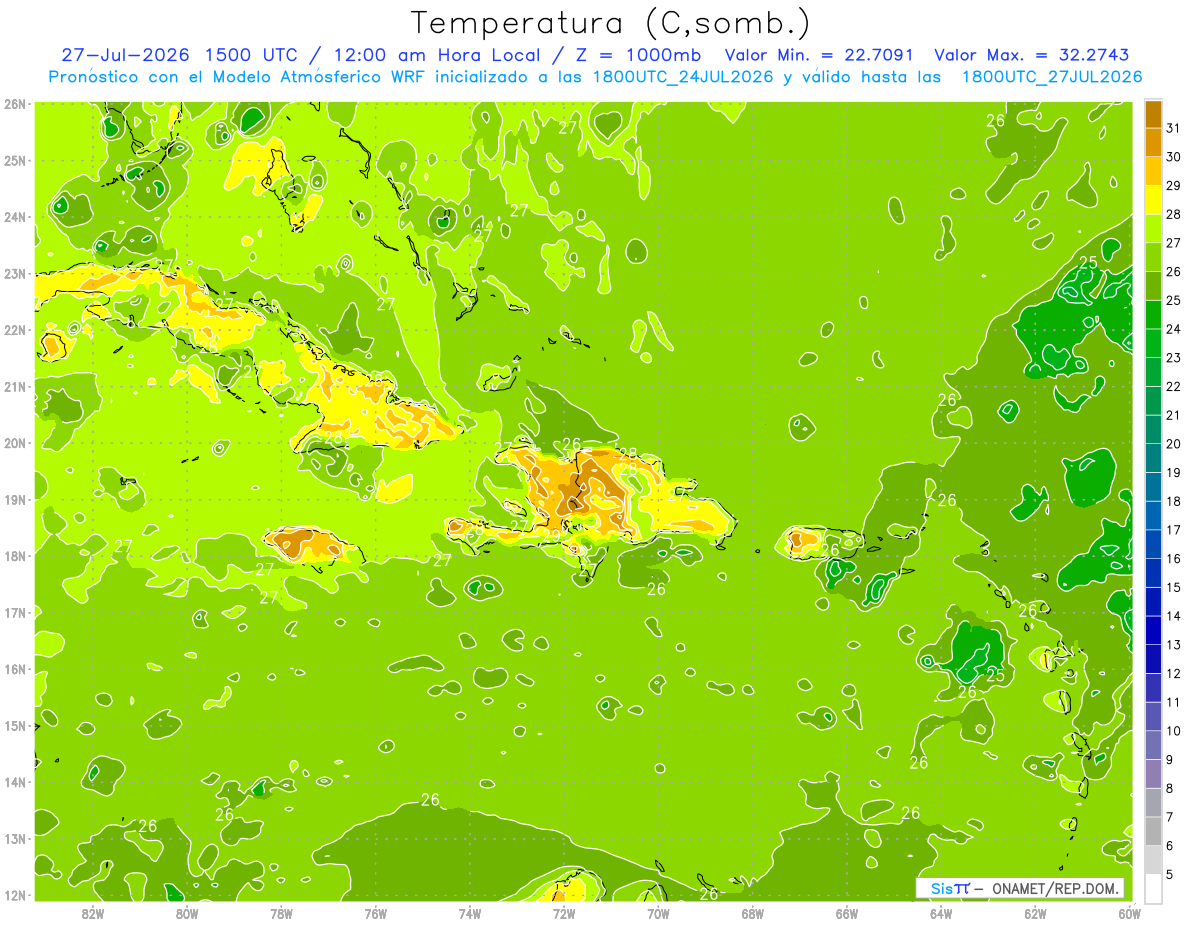This screenshot has height=927, width=1200.
Task: Click the 26N latitude axis label
Action: coord(14,104)
